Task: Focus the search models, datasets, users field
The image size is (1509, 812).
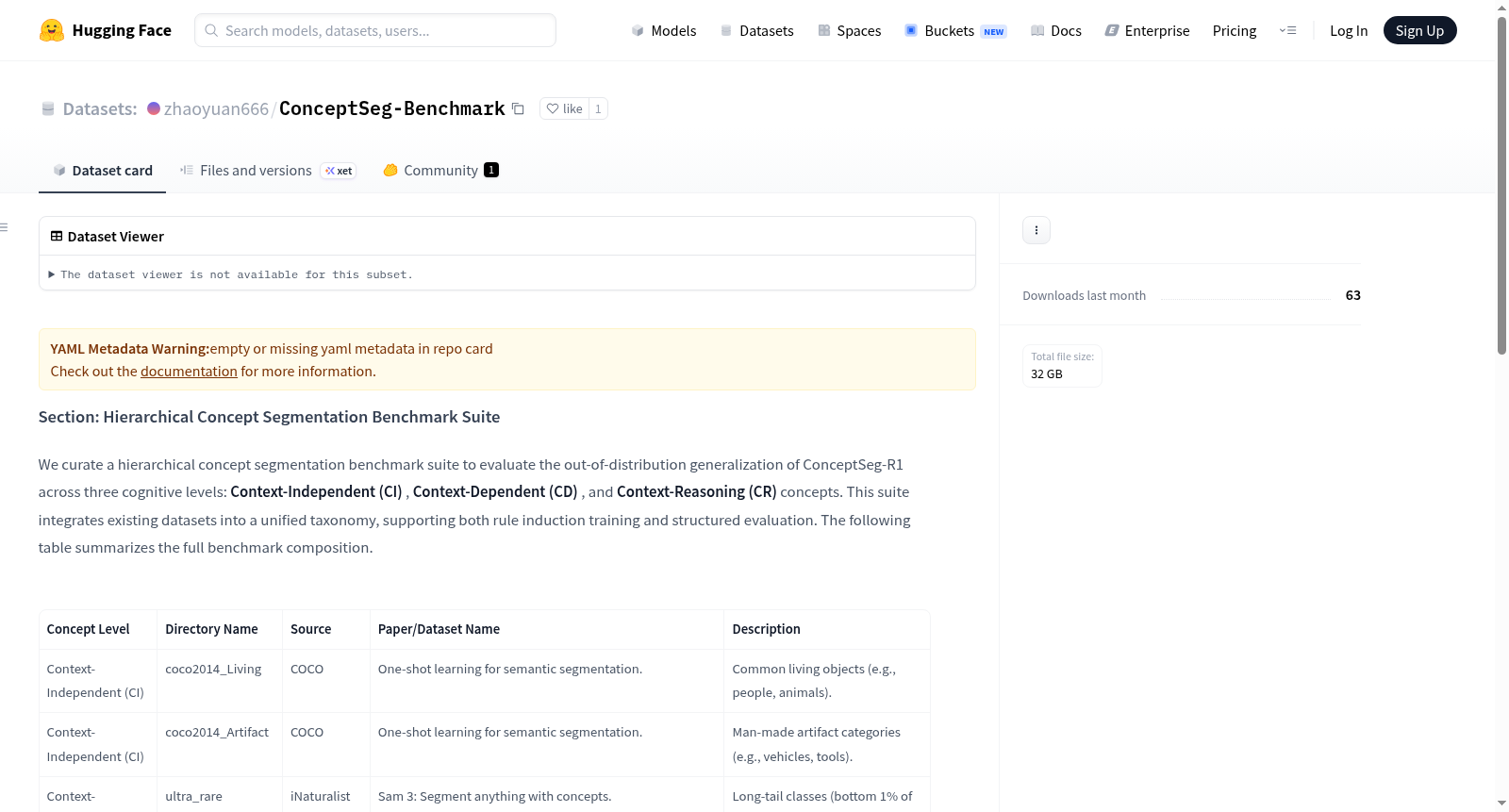Action: pyautogui.click(x=375, y=30)
